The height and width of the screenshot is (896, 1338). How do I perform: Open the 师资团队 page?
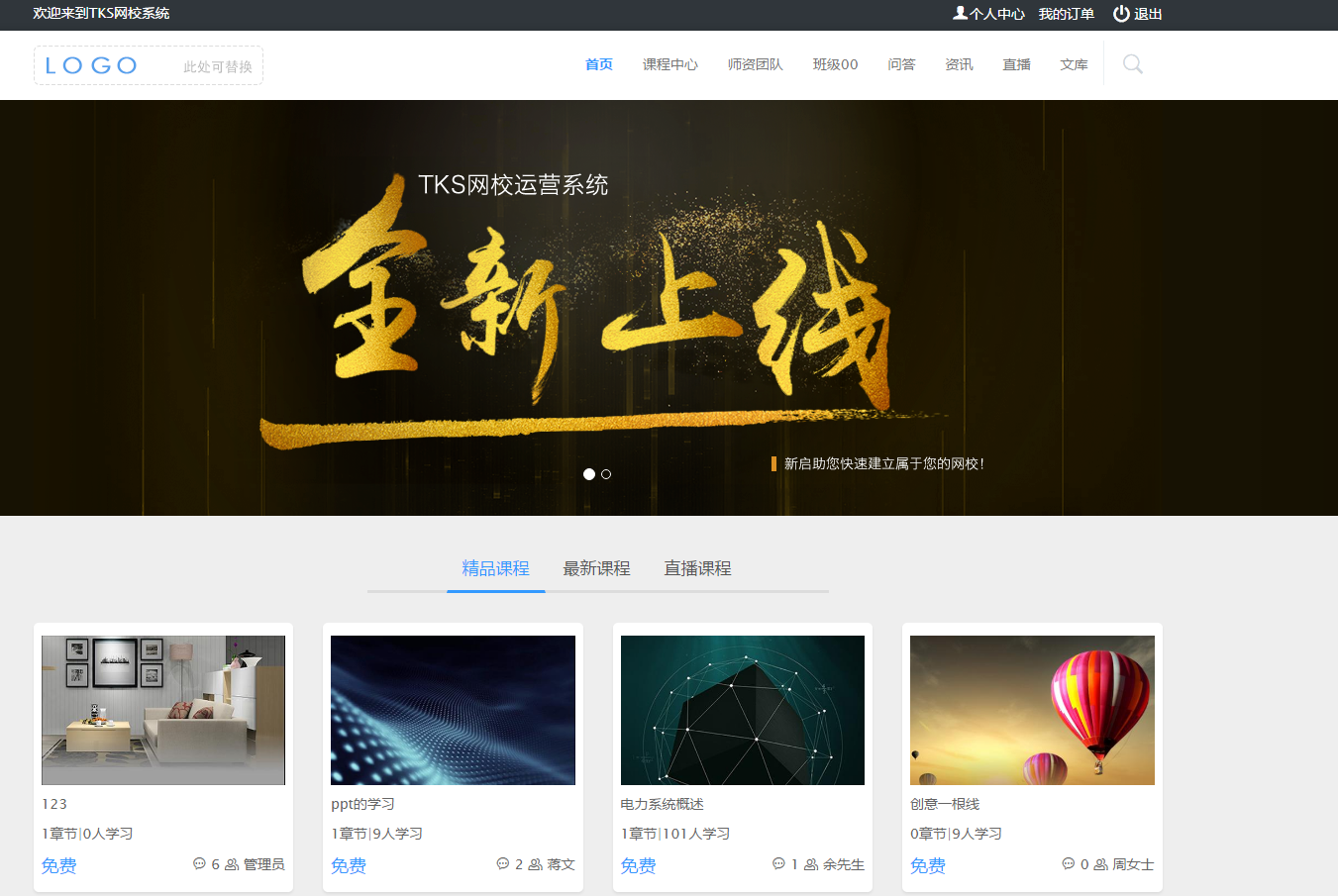coord(756,64)
